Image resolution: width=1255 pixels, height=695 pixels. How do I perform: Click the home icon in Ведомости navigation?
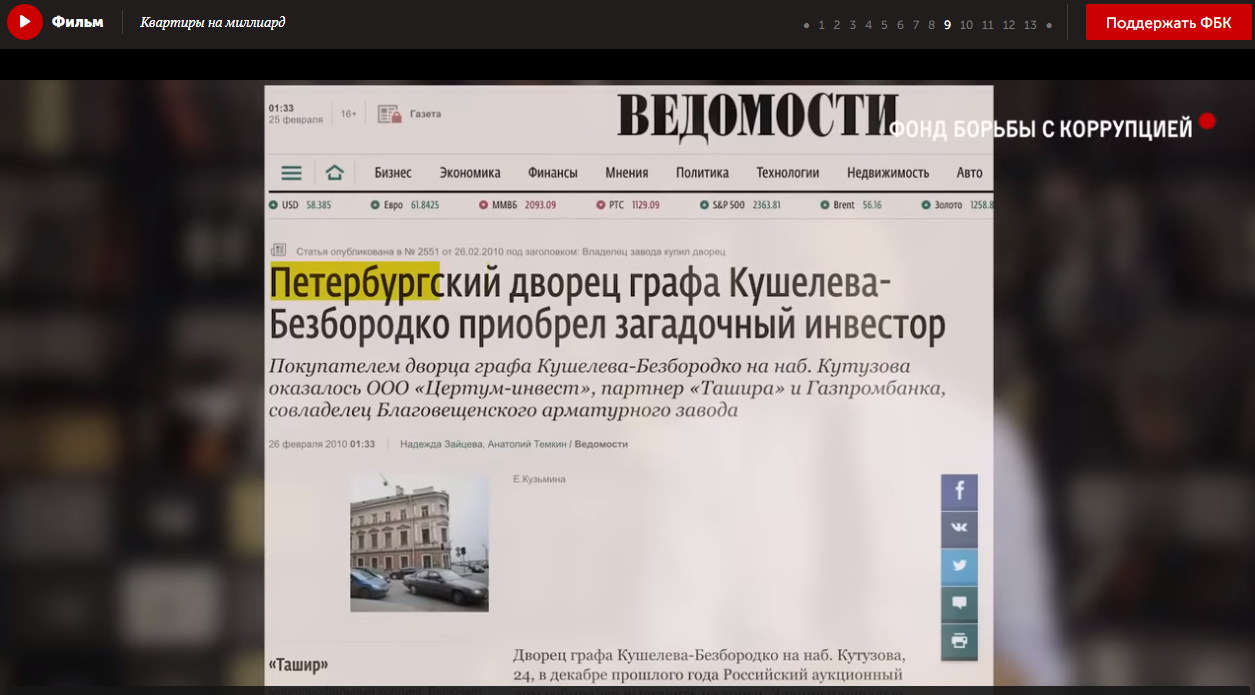(335, 173)
